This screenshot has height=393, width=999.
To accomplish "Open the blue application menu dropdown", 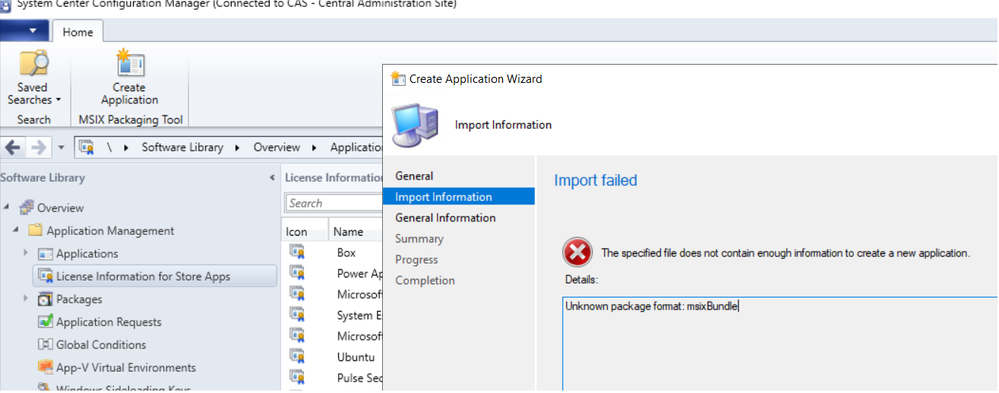I will coord(24,31).
